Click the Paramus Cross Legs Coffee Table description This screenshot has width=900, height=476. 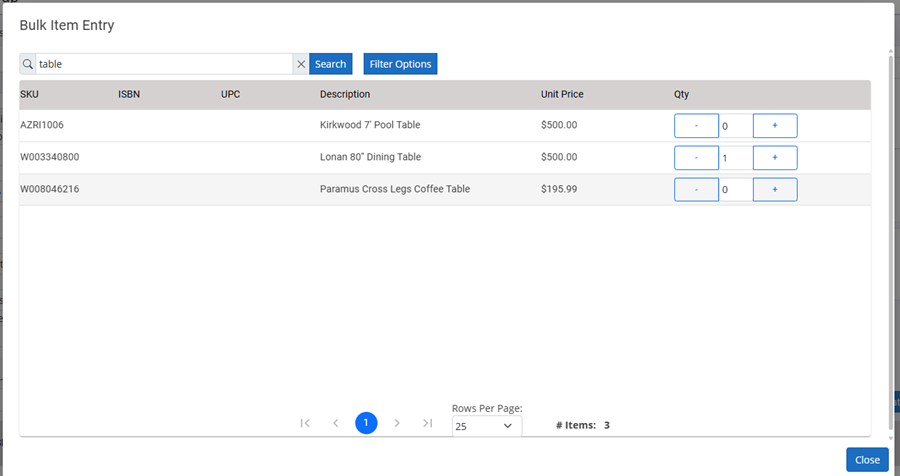click(x=395, y=189)
